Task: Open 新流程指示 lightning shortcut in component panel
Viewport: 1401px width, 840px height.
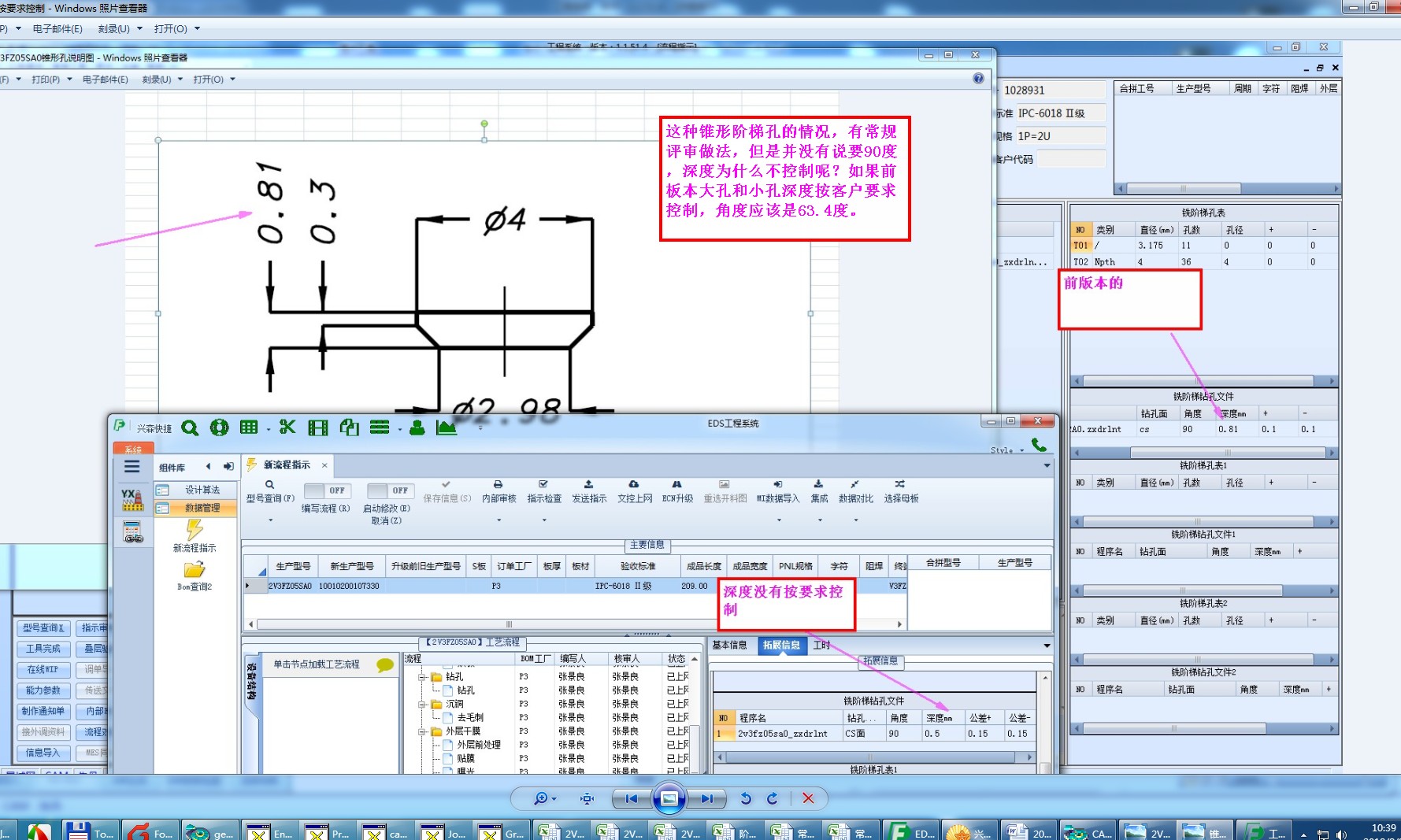Action: [195, 536]
